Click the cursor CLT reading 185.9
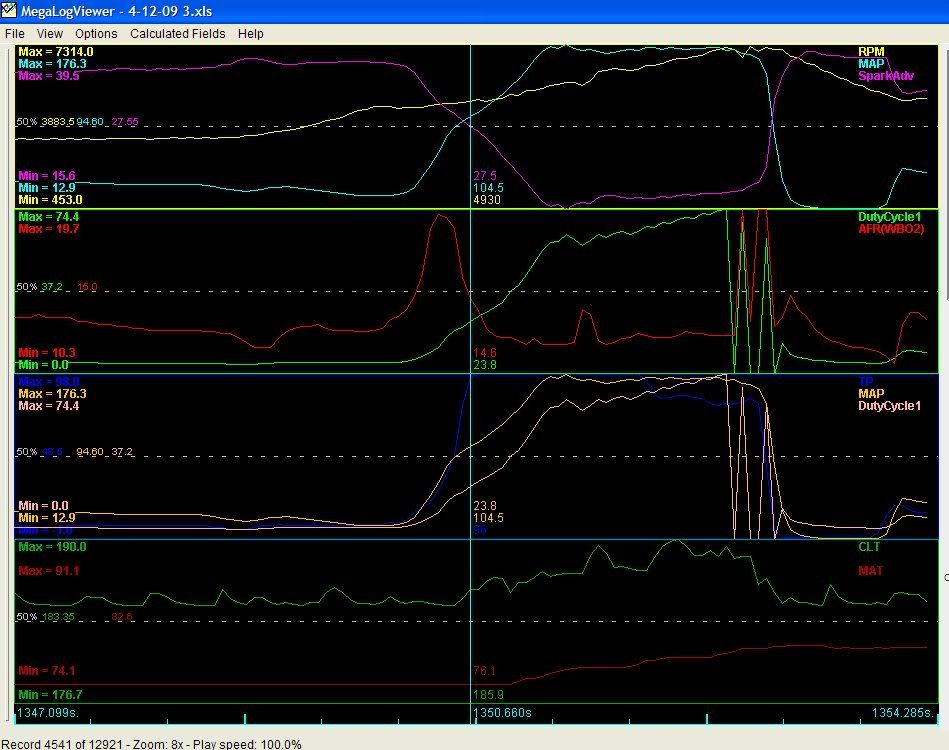 click(488, 695)
